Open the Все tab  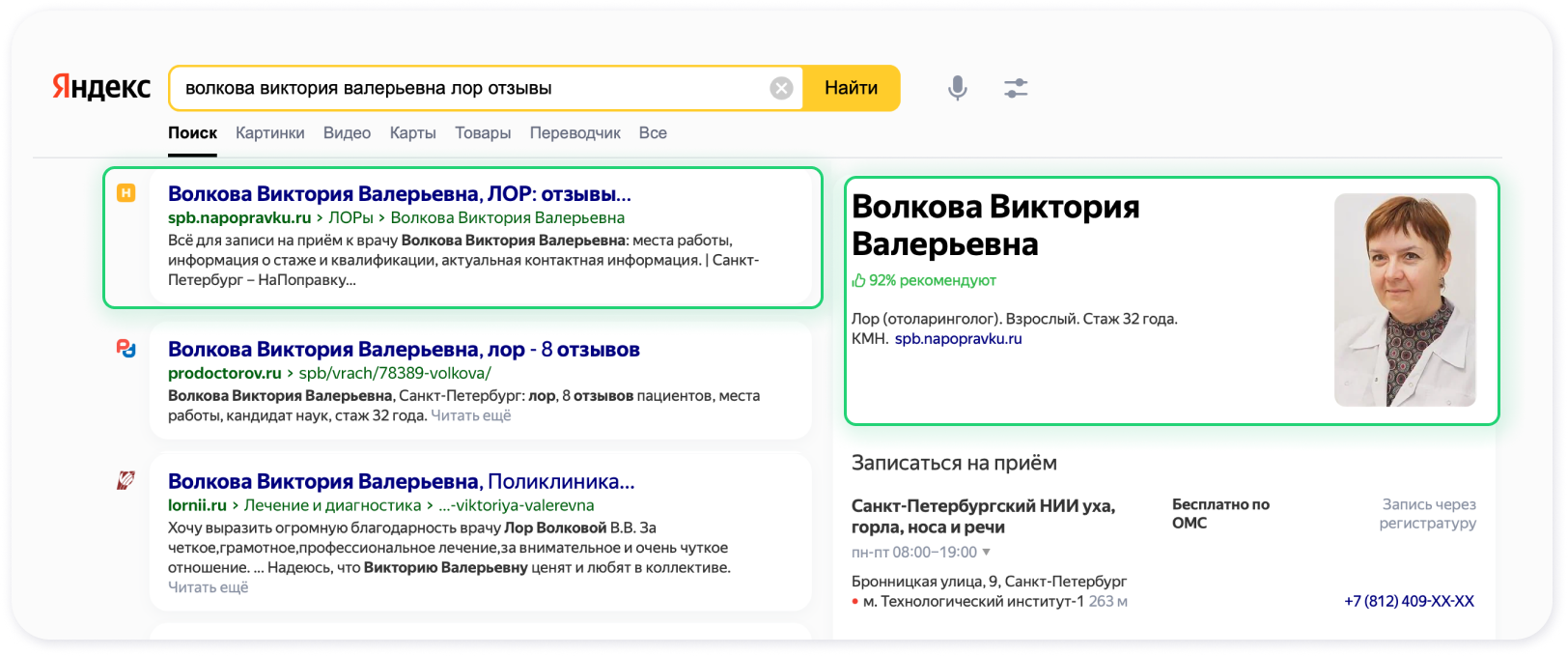click(653, 133)
